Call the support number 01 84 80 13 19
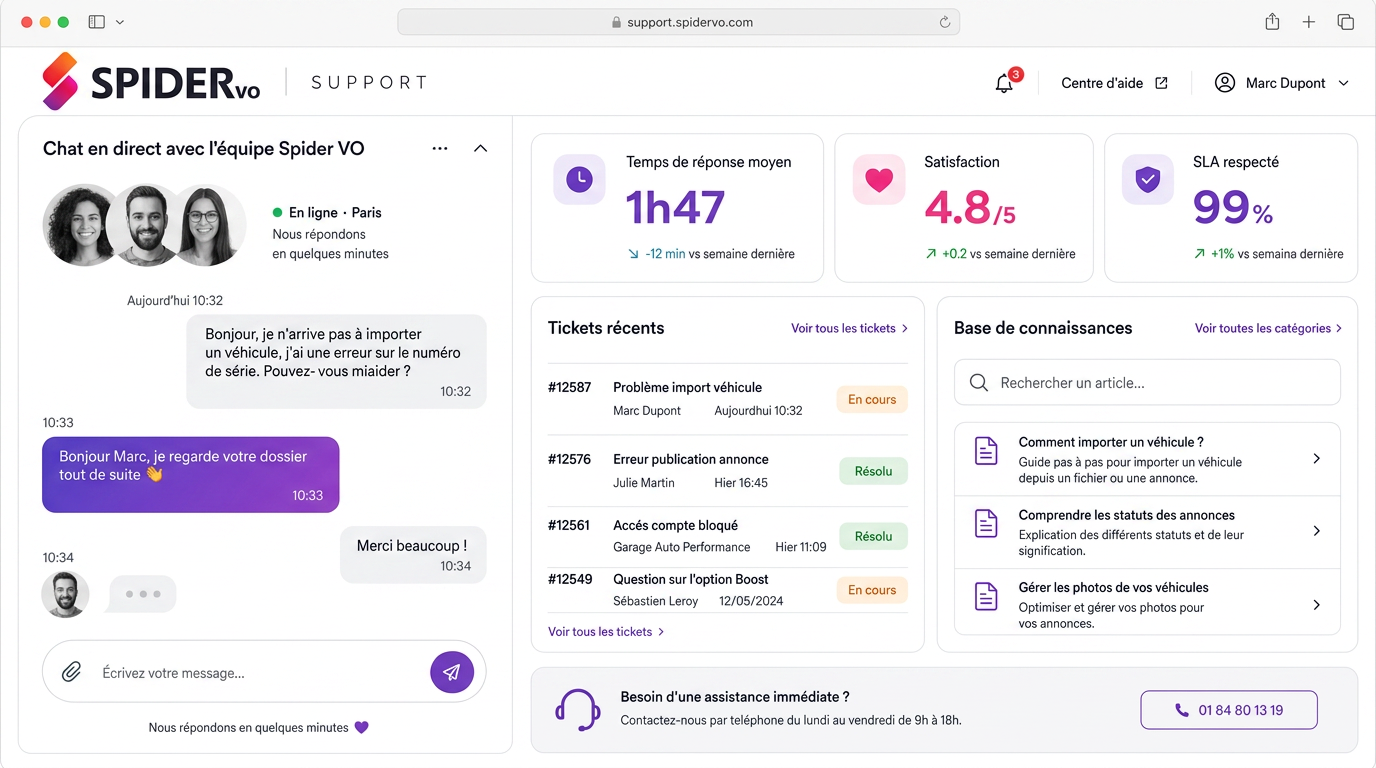Screen dimensions: 1376x768 point(1229,710)
